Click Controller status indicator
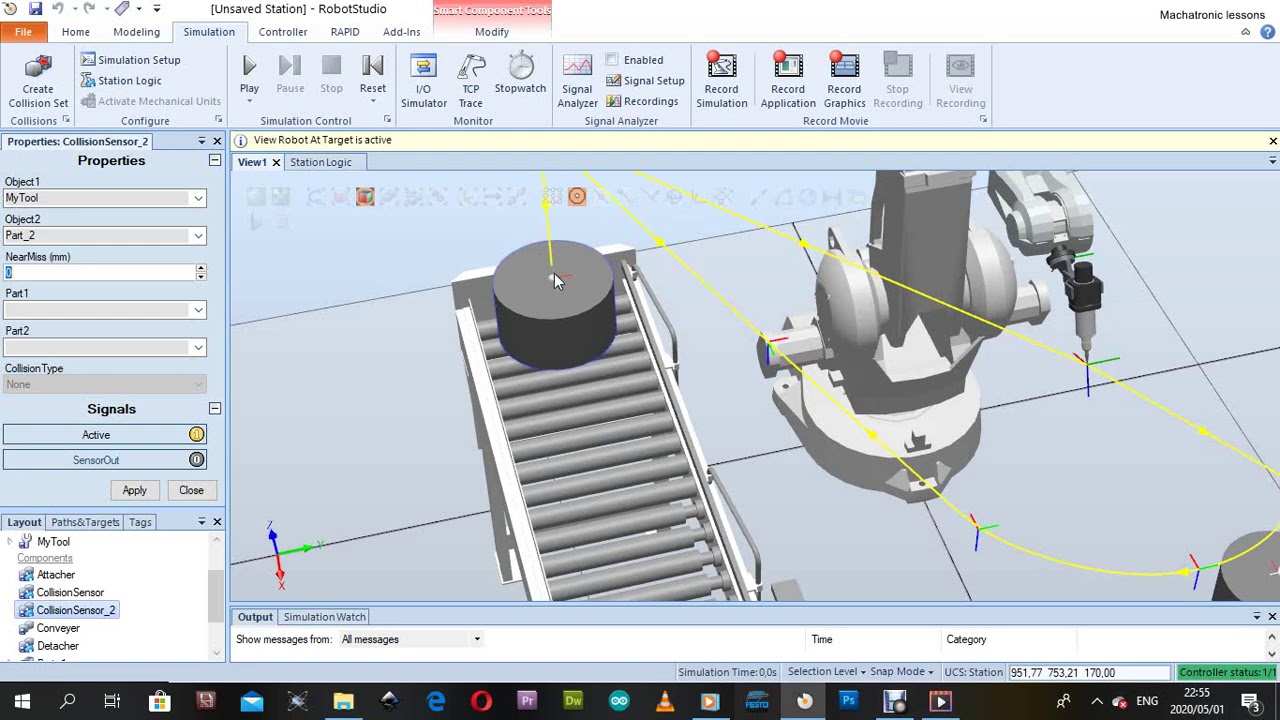 (x=1227, y=672)
